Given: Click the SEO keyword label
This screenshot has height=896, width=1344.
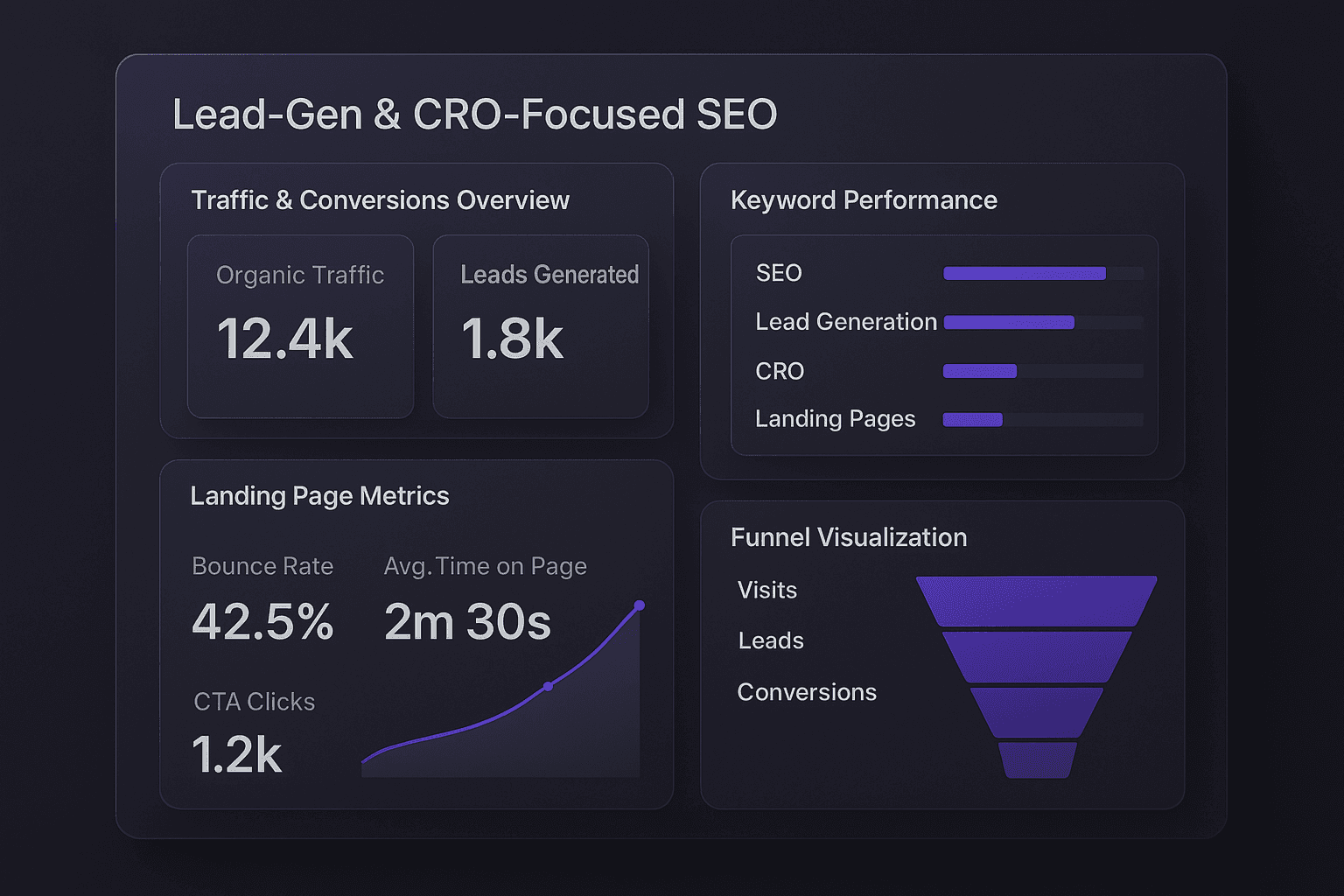Looking at the screenshot, I should click(779, 273).
